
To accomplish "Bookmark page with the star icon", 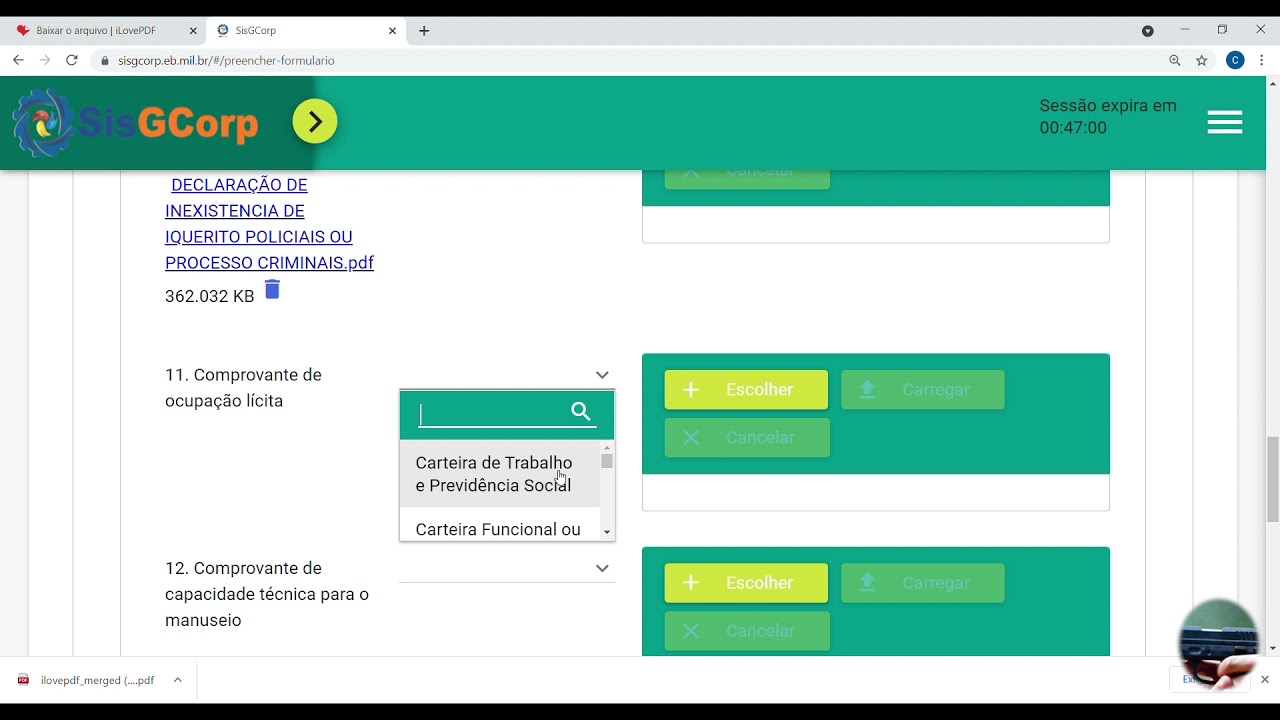I will (x=1202, y=60).
